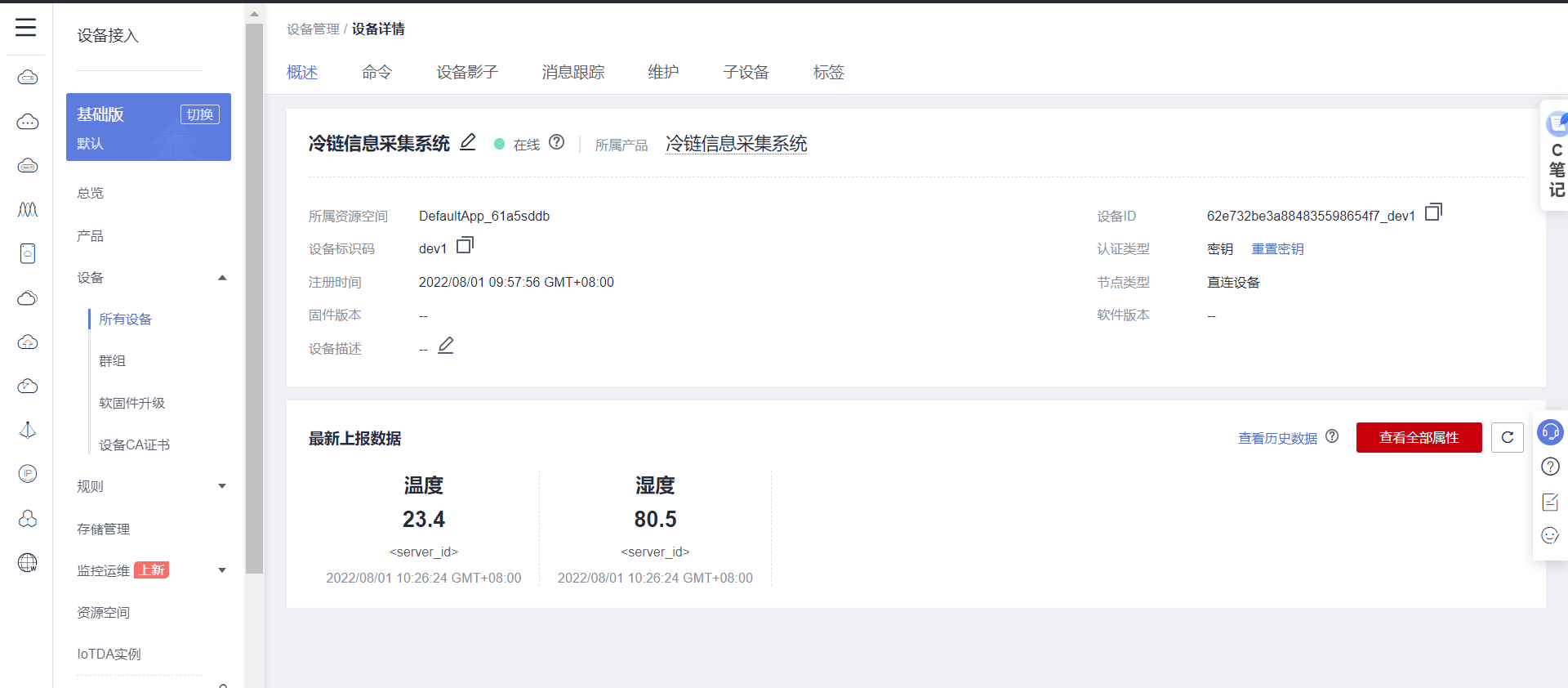Click the cloud upload arrow icon
Viewport: 1568px width, 688px height.
(x=28, y=342)
